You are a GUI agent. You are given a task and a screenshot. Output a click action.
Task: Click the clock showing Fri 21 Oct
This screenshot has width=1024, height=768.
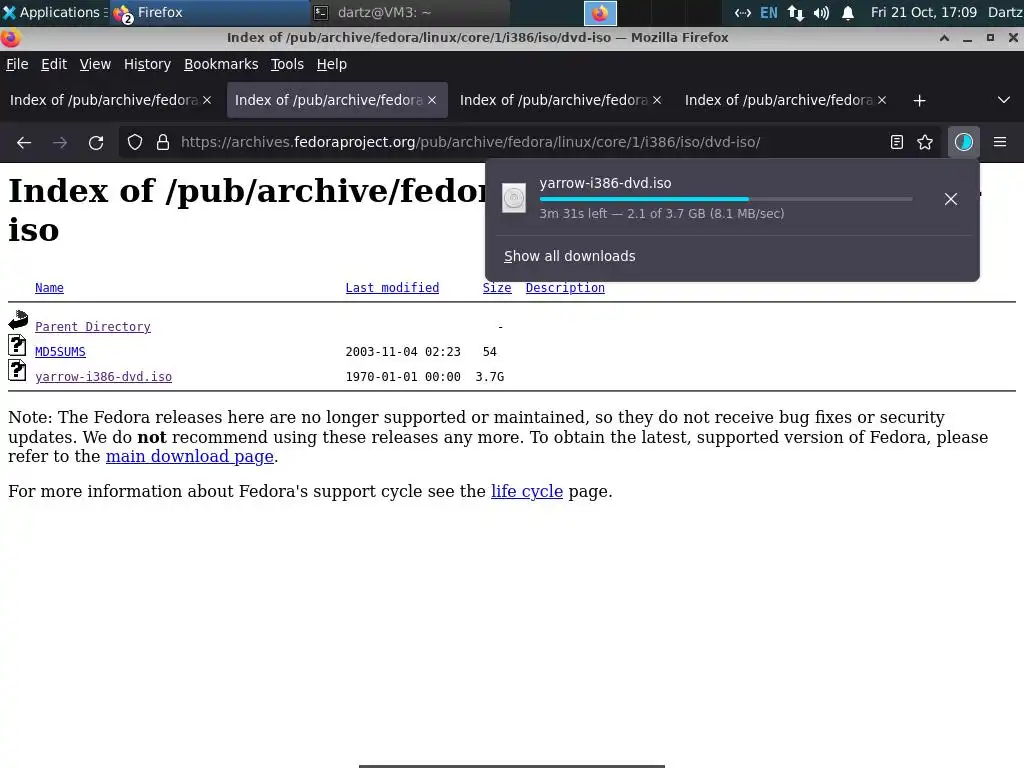(923, 12)
